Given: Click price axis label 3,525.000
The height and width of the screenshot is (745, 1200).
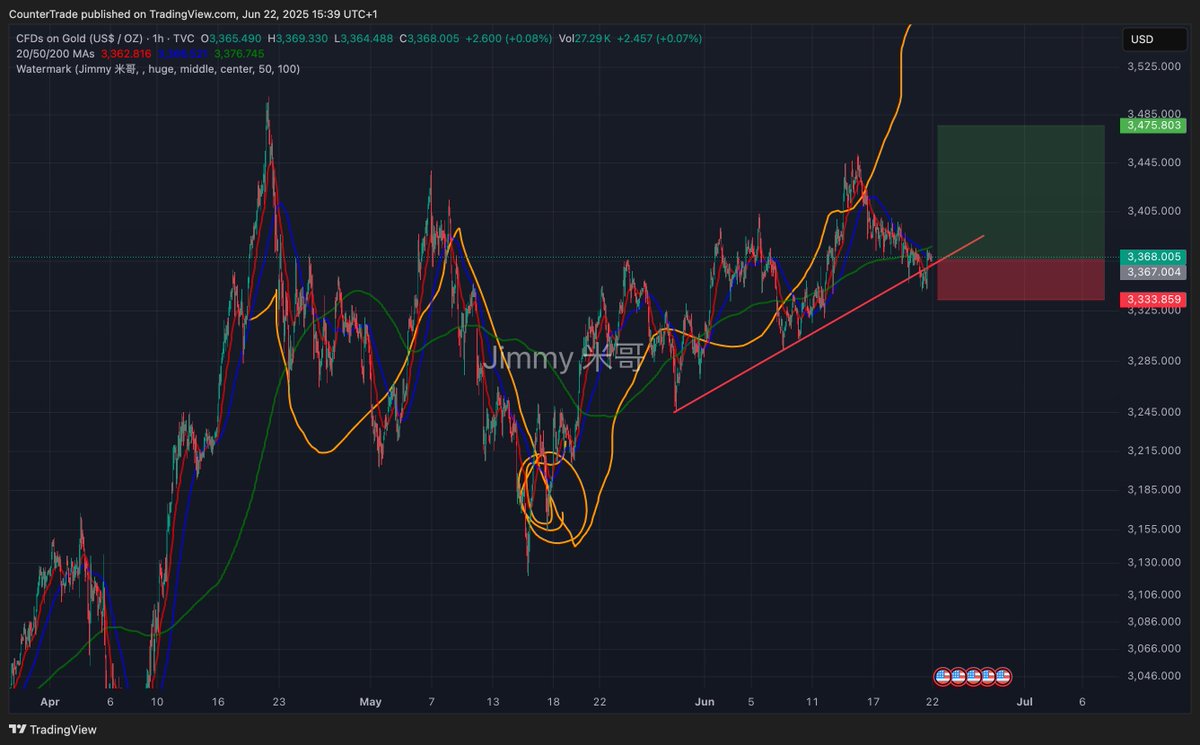Looking at the screenshot, I should pos(1155,67).
